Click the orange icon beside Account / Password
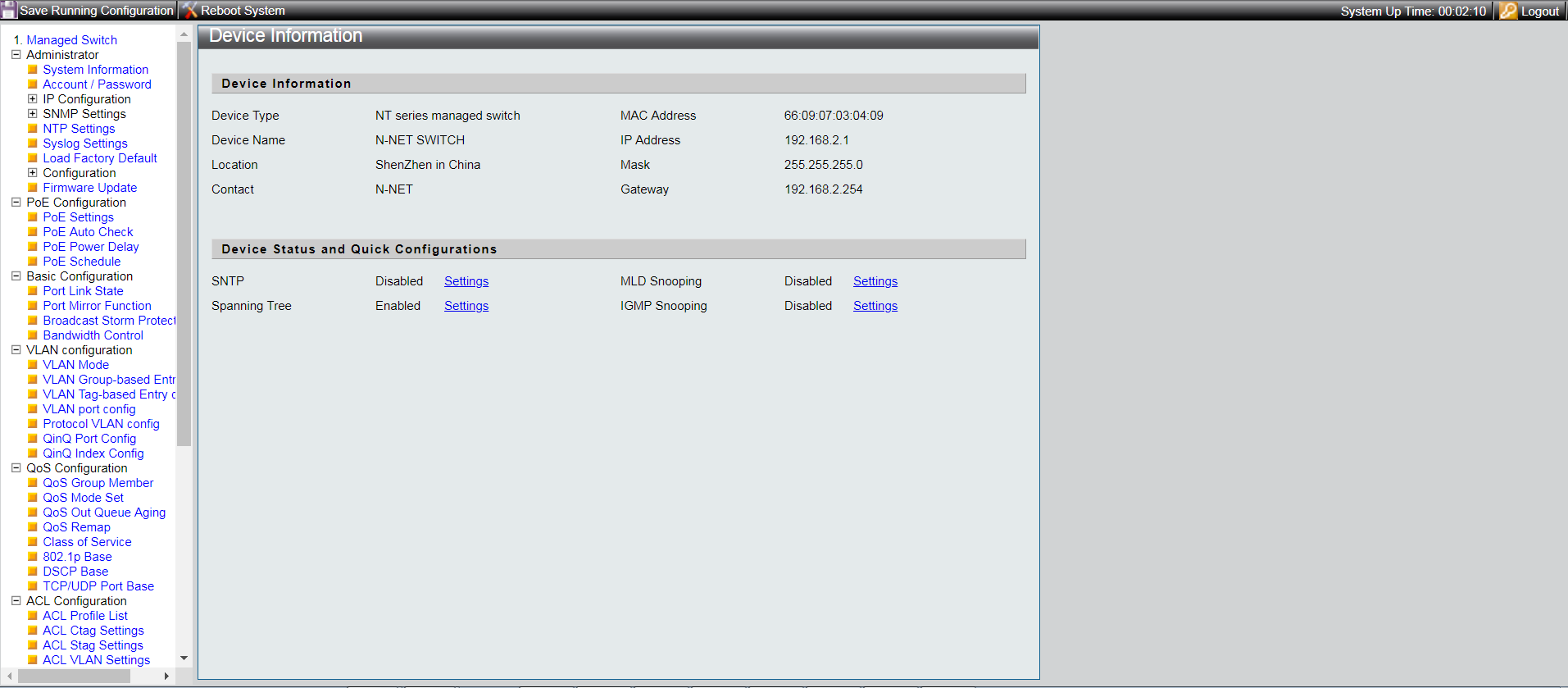 click(x=33, y=84)
